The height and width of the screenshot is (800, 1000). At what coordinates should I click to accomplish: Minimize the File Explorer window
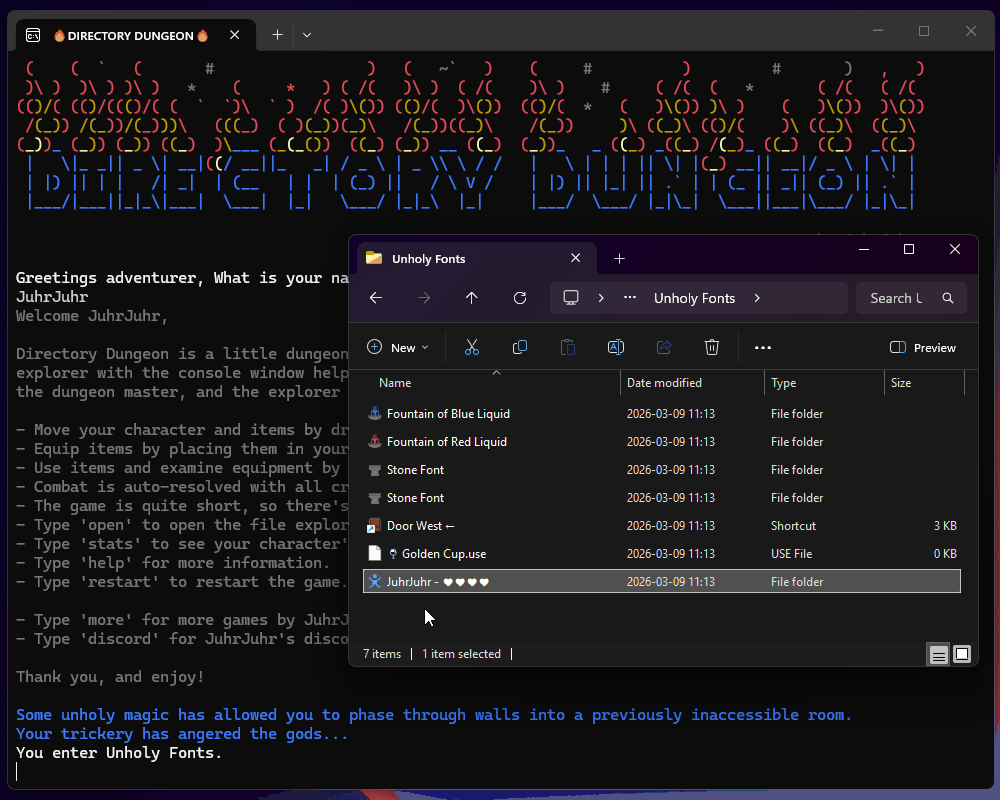864,249
